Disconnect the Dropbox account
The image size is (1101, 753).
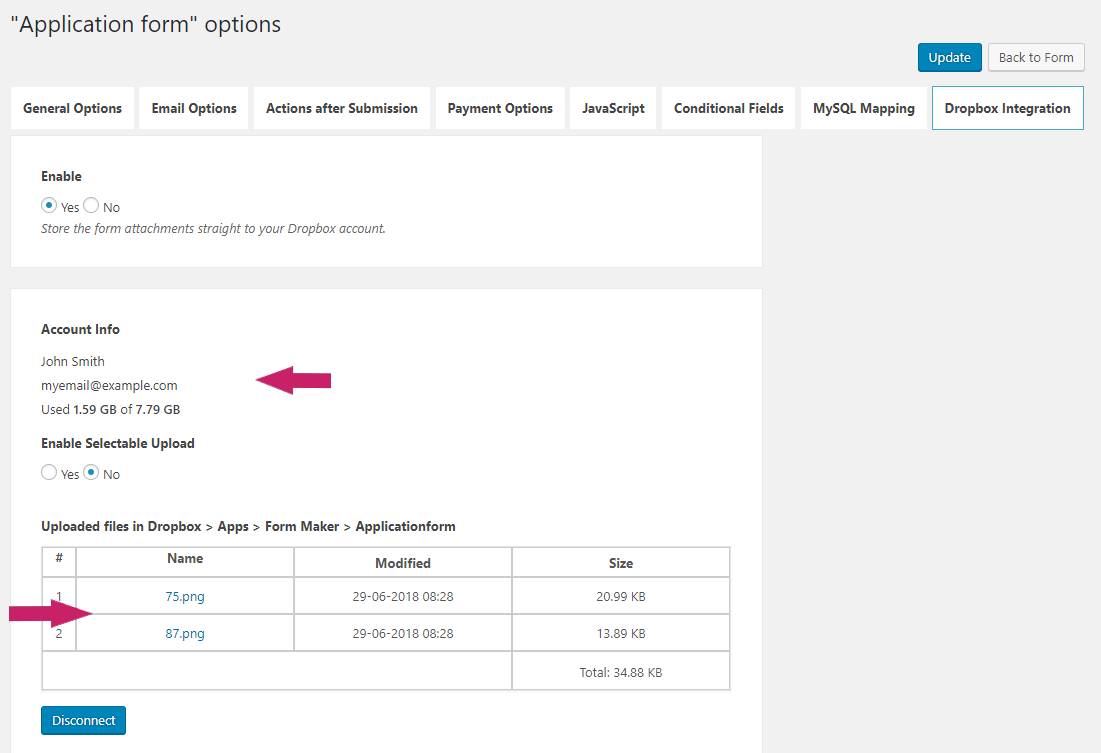click(x=84, y=721)
